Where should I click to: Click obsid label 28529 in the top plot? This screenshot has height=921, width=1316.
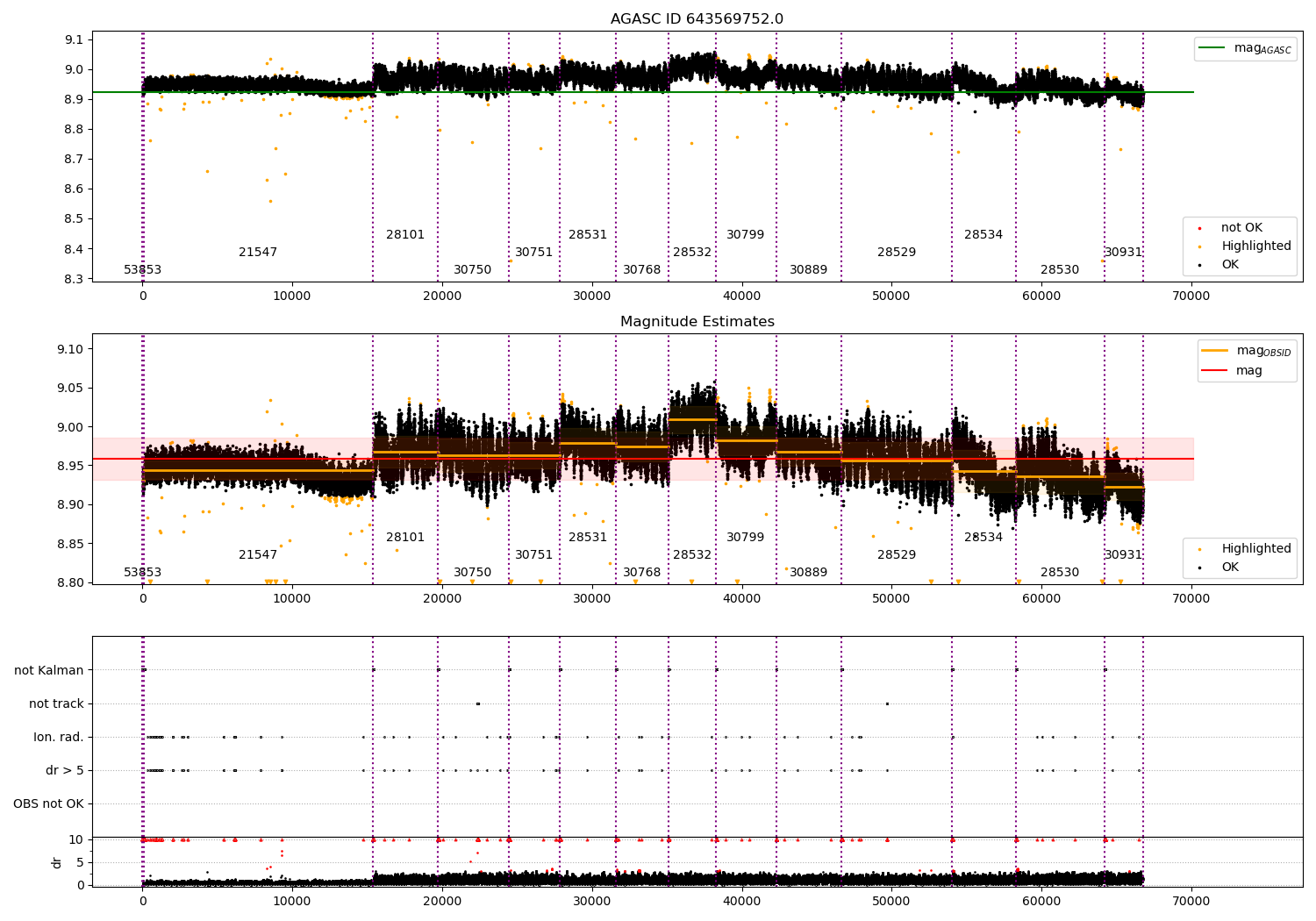click(x=897, y=253)
